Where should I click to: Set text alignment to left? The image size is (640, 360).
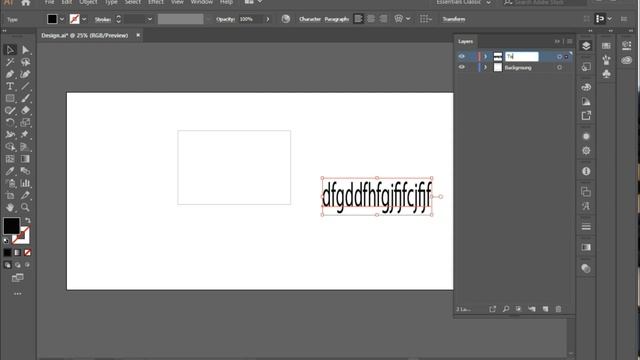pos(358,19)
